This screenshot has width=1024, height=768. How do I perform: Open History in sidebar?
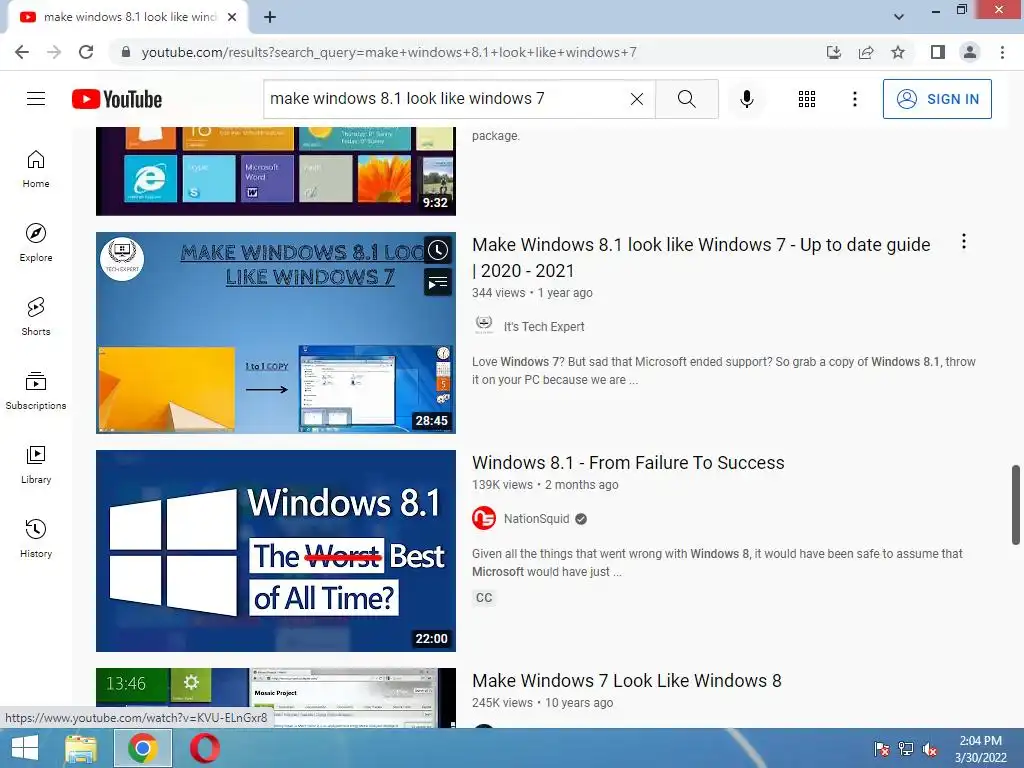[36, 537]
